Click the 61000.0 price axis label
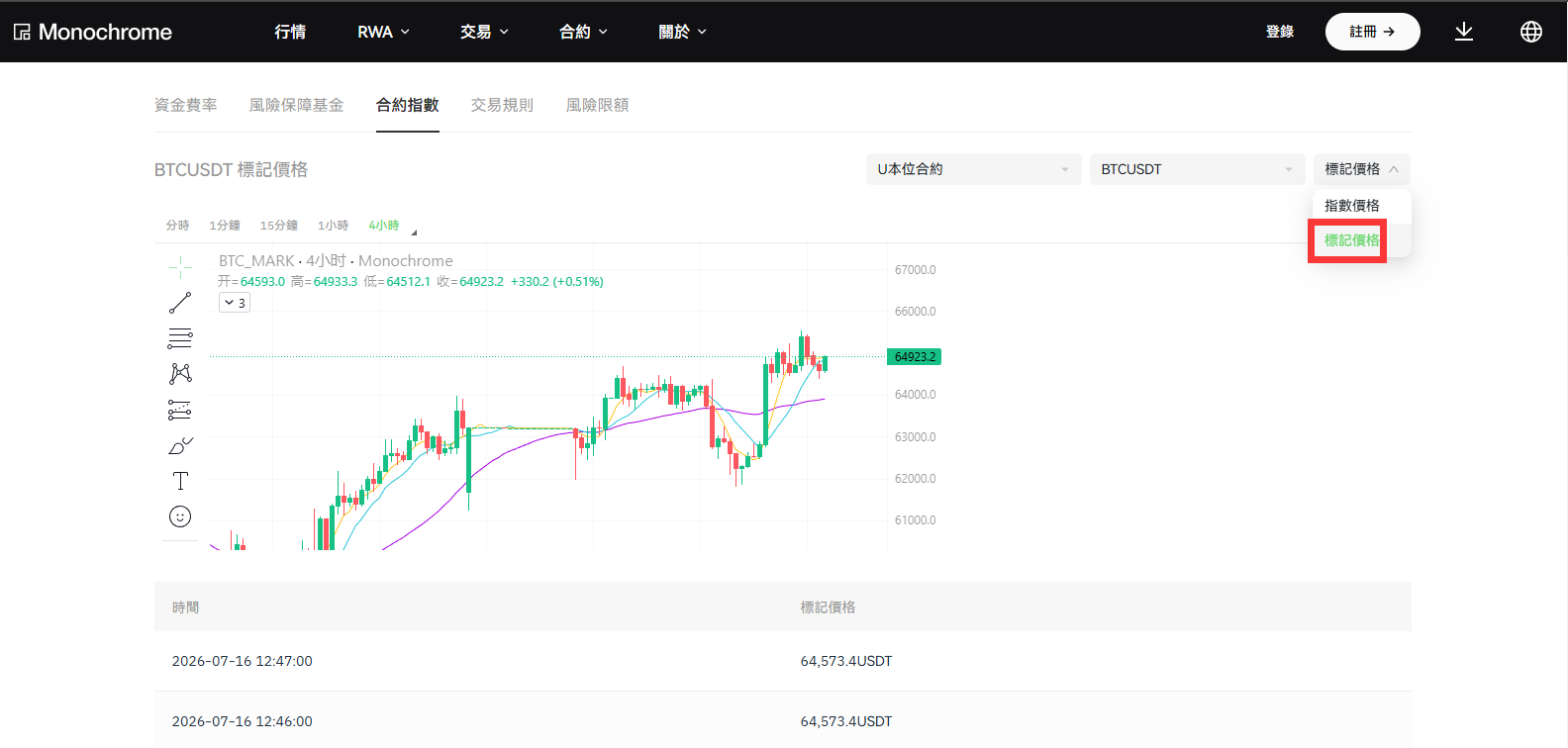The image size is (1568, 748). point(915,520)
